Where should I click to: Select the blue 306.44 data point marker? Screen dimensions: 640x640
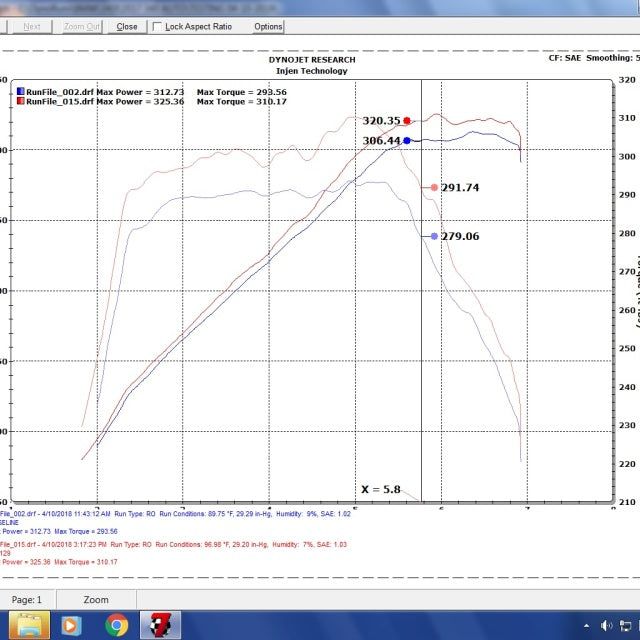click(x=407, y=141)
